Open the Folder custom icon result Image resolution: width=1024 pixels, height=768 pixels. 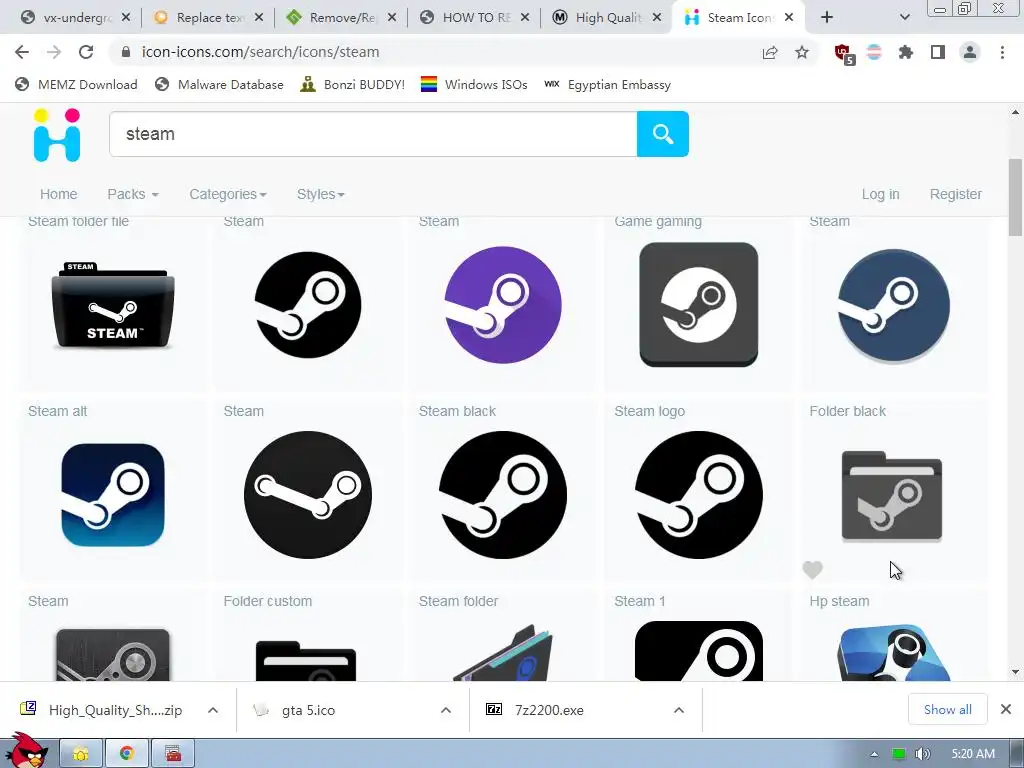pos(306,660)
